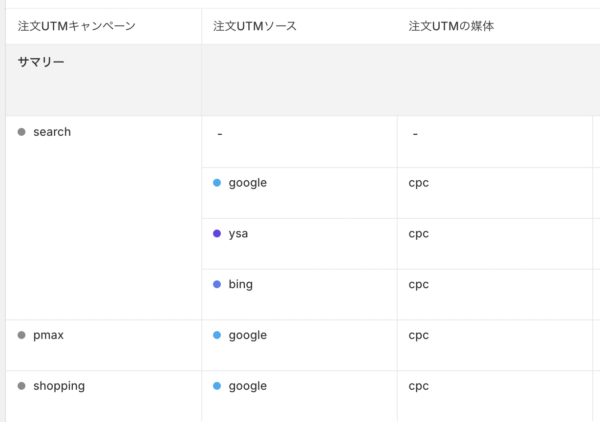The height and width of the screenshot is (422, 600).
Task: Click the blue dot beside google in search group
Action: click(x=217, y=183)
